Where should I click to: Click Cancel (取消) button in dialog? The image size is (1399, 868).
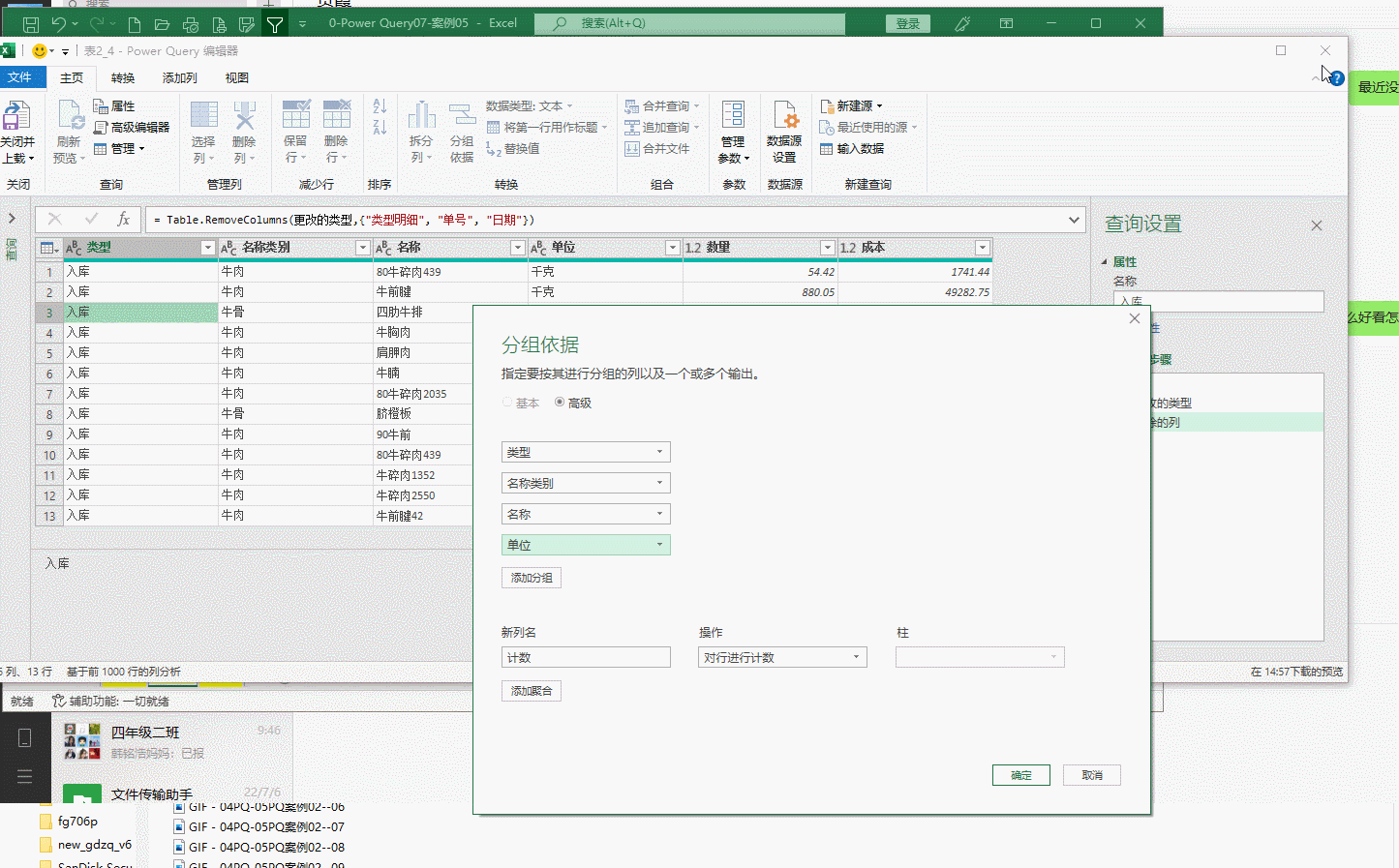[x=1092, y=775]
